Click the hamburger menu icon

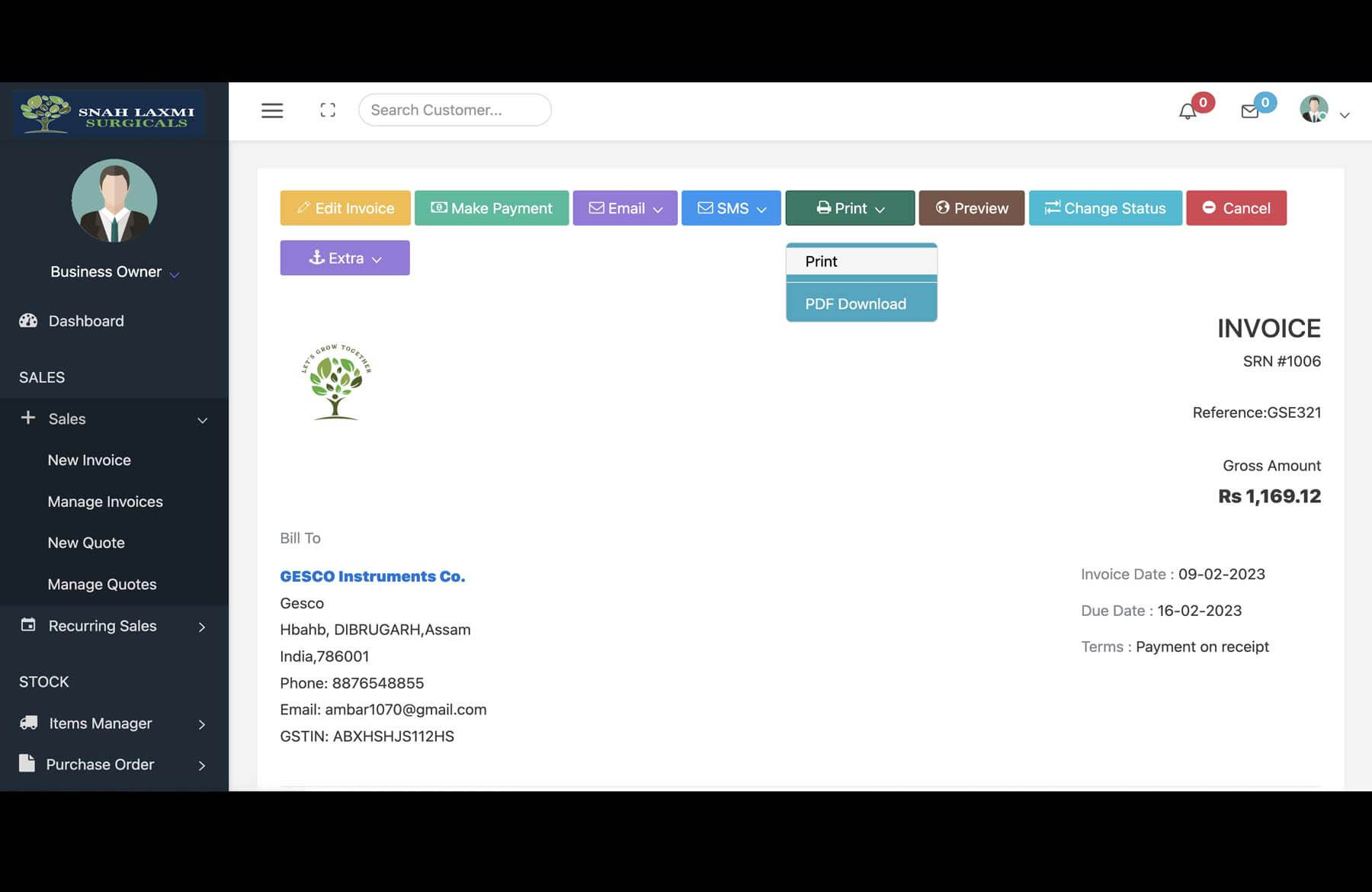(x=272, y=111)
